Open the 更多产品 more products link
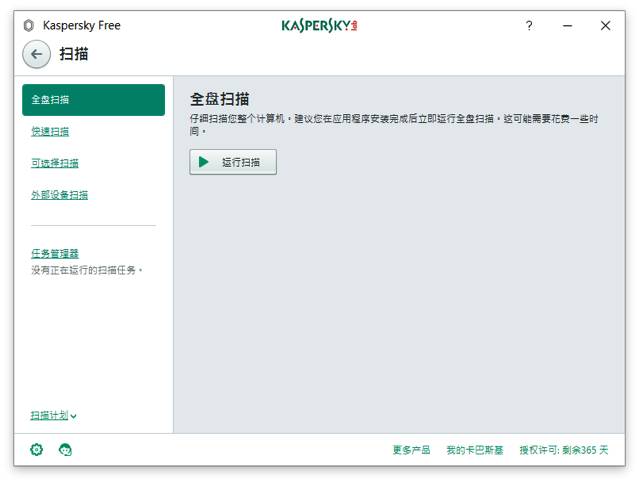 (411, 450)
